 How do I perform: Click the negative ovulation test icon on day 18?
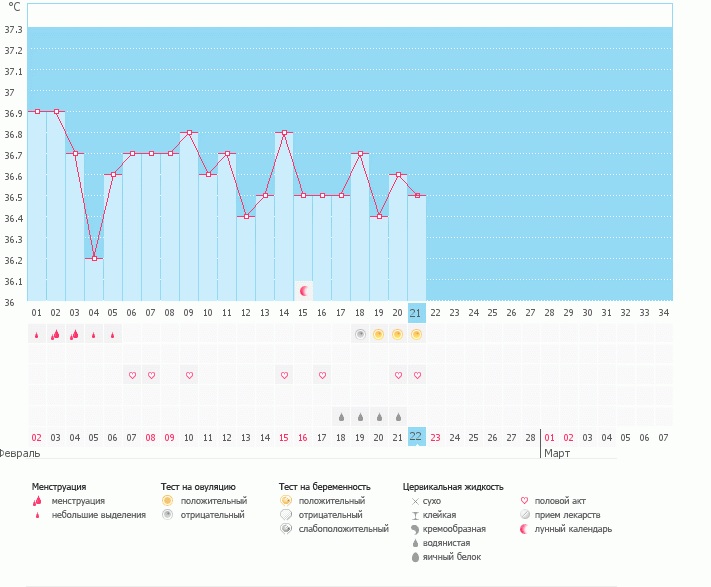[359, 335]
